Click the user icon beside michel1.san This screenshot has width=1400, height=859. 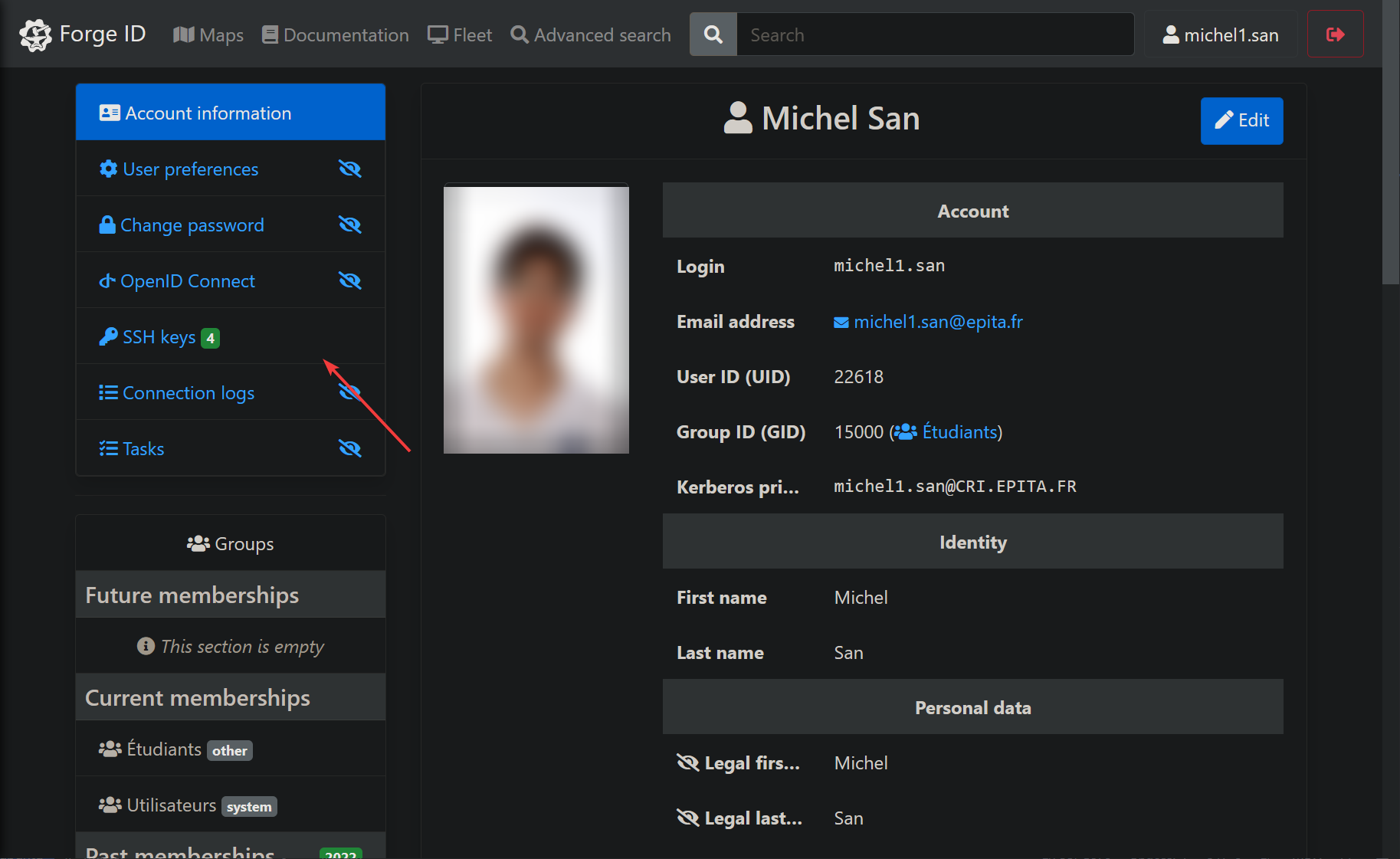click(1170, 34)
